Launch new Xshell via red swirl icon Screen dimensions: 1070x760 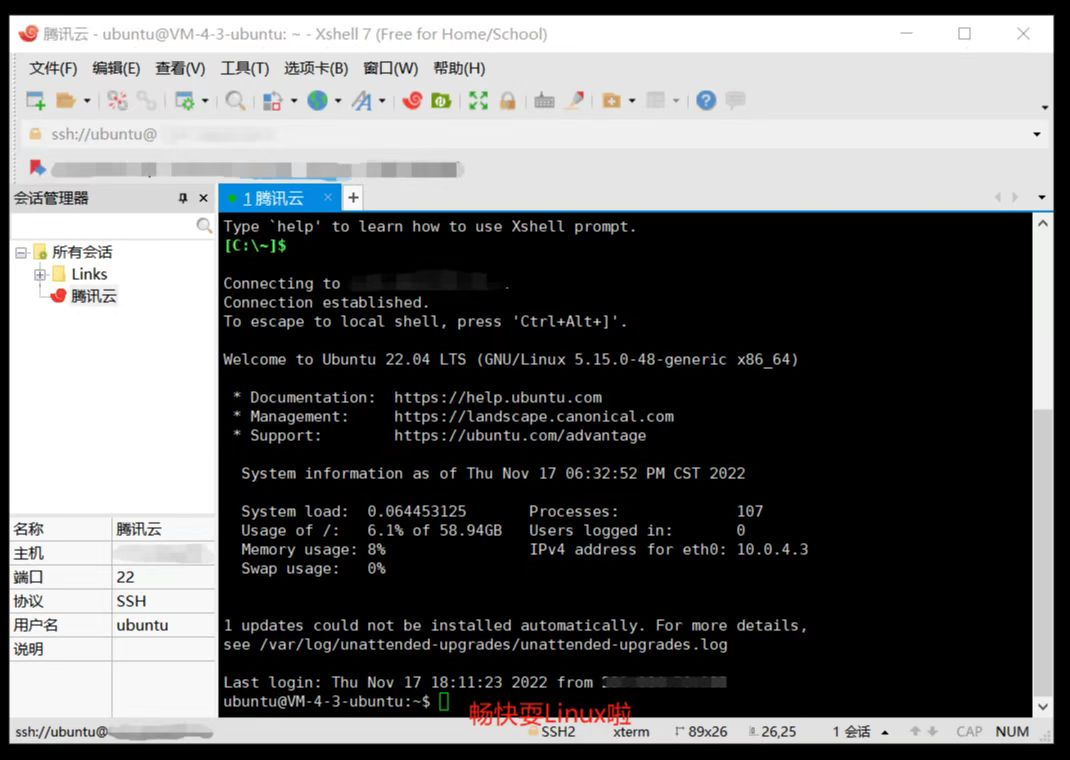coord(412,101)
